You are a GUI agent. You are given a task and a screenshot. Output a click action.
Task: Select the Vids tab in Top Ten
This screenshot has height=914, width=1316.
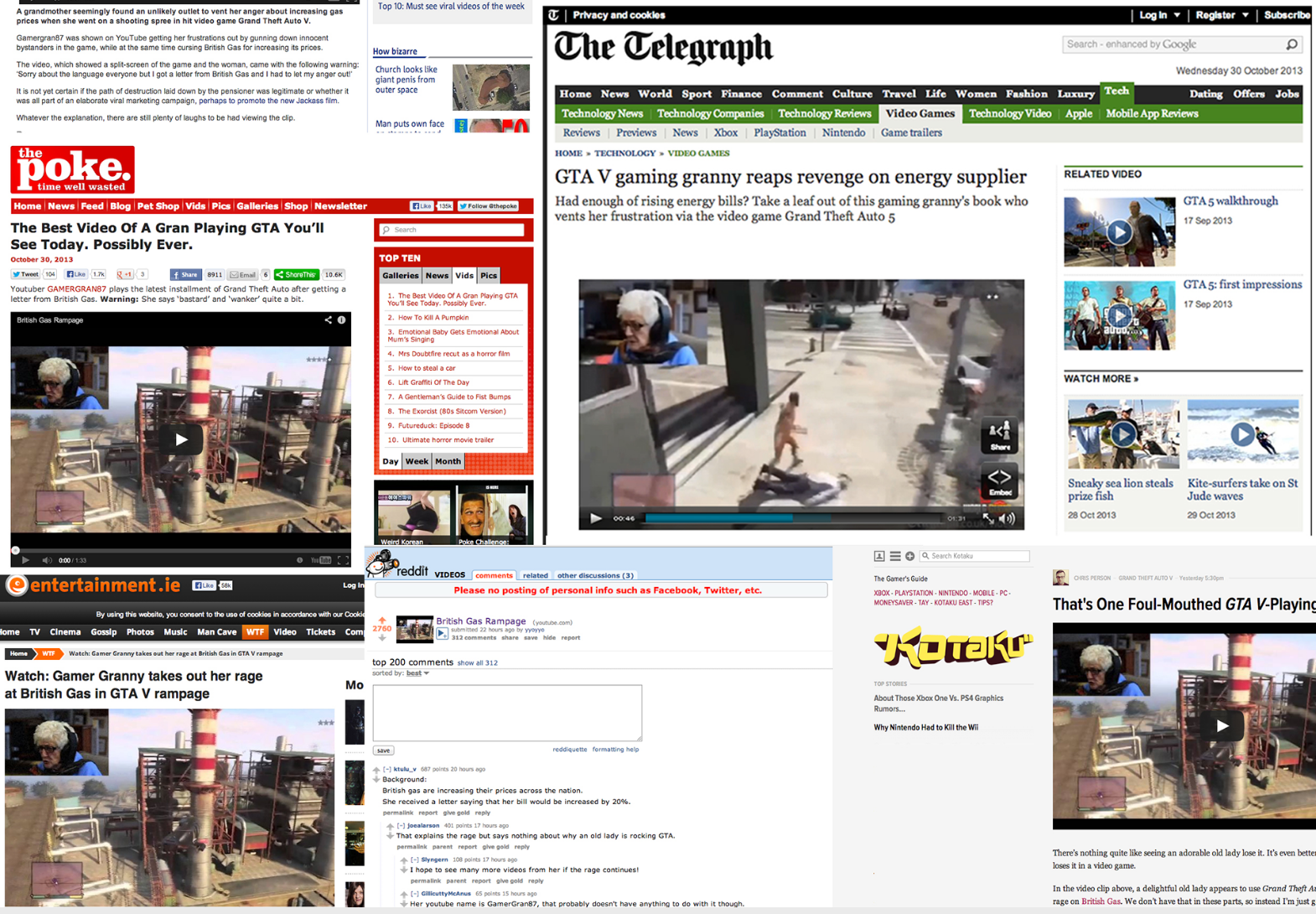pos(464,275)
